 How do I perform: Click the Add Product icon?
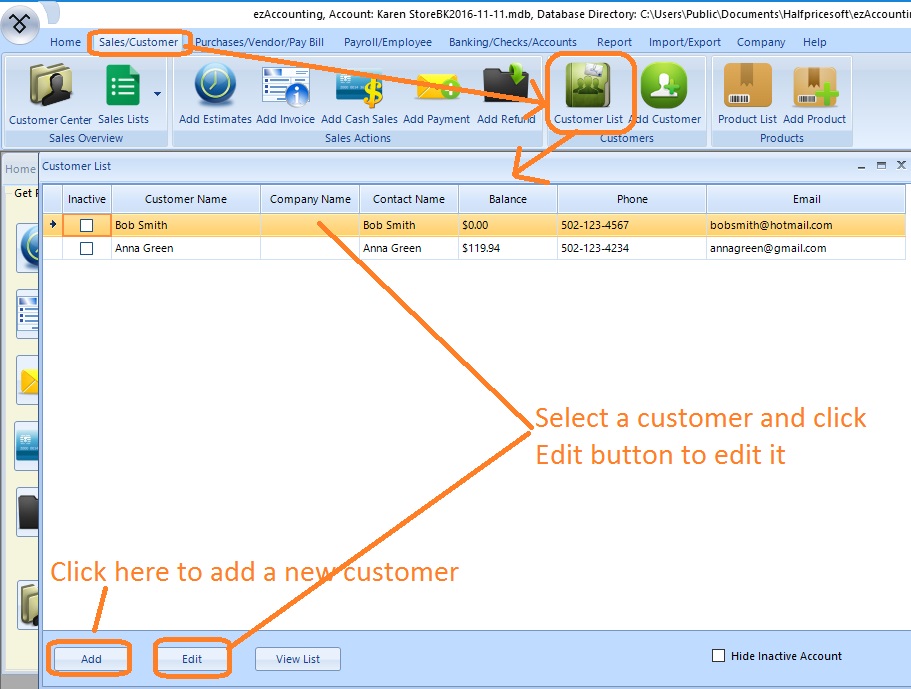pyautogui.click(x=814, y=87)
